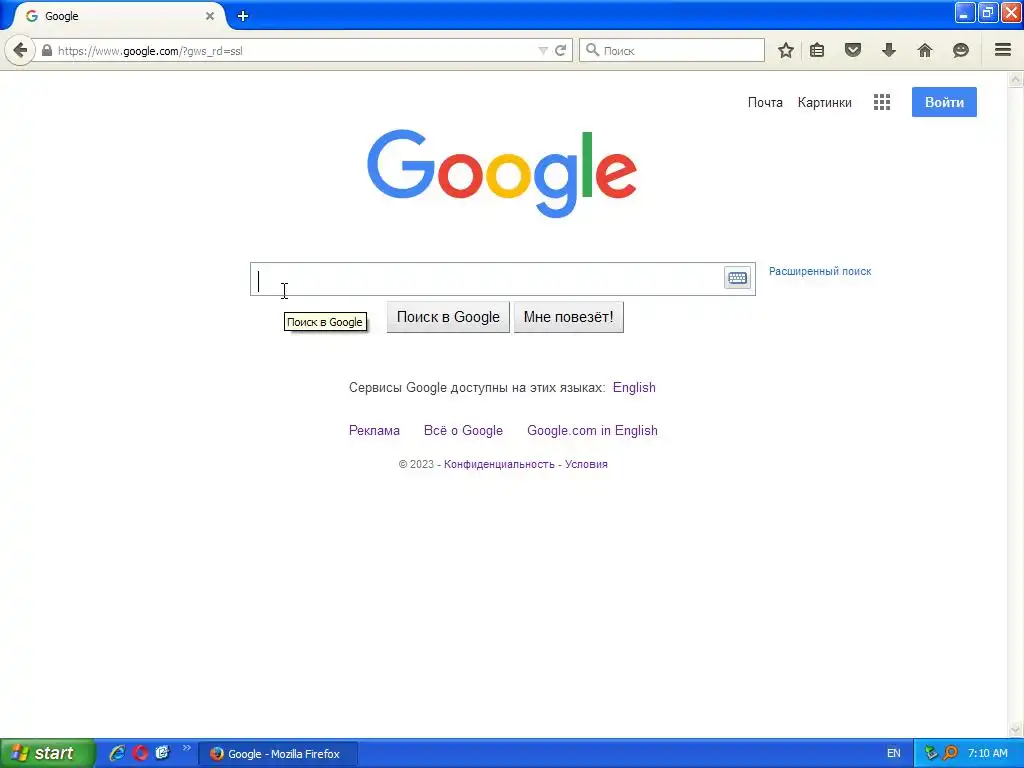Open Расширенный поиск link
The width and height of the screenshot is (1024, 768).
[820, 271]
